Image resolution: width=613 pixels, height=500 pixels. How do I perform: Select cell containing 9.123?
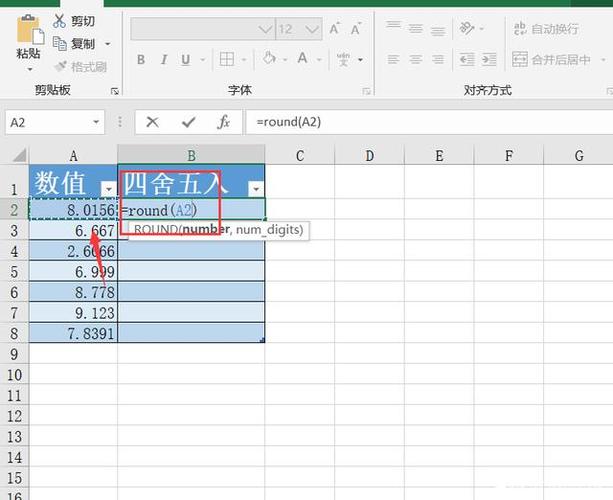pyautogui.click(x=73, y=313)
